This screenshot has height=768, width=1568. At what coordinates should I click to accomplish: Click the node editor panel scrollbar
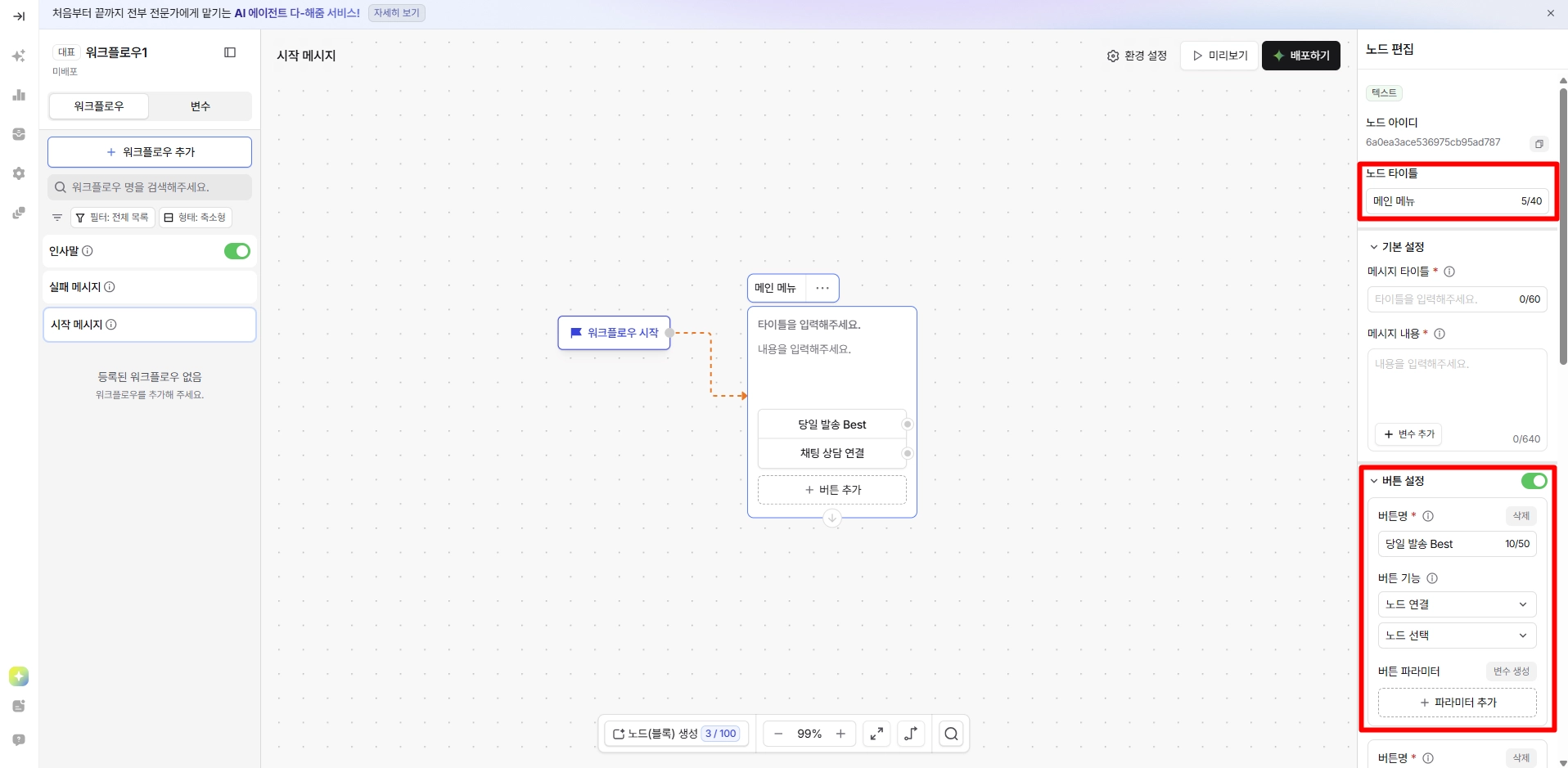point(1563,225)
